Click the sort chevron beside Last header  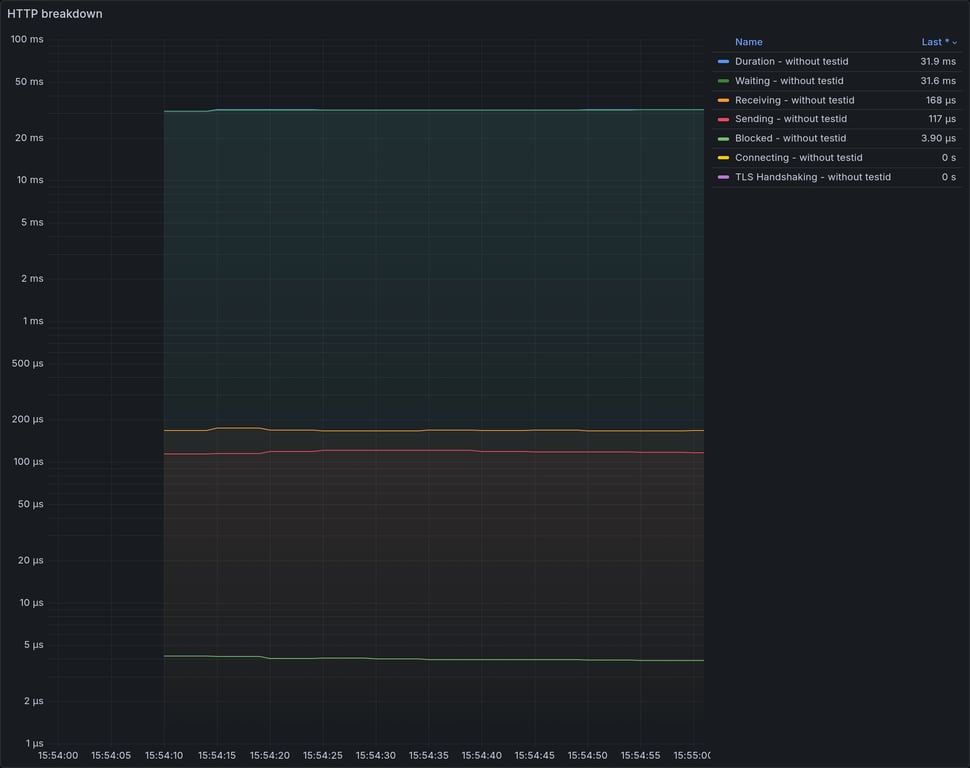[x=953, y=42]
